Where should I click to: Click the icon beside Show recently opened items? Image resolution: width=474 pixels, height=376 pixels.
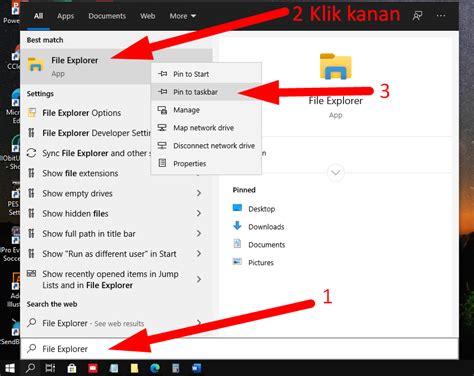[x=31, y=274]
